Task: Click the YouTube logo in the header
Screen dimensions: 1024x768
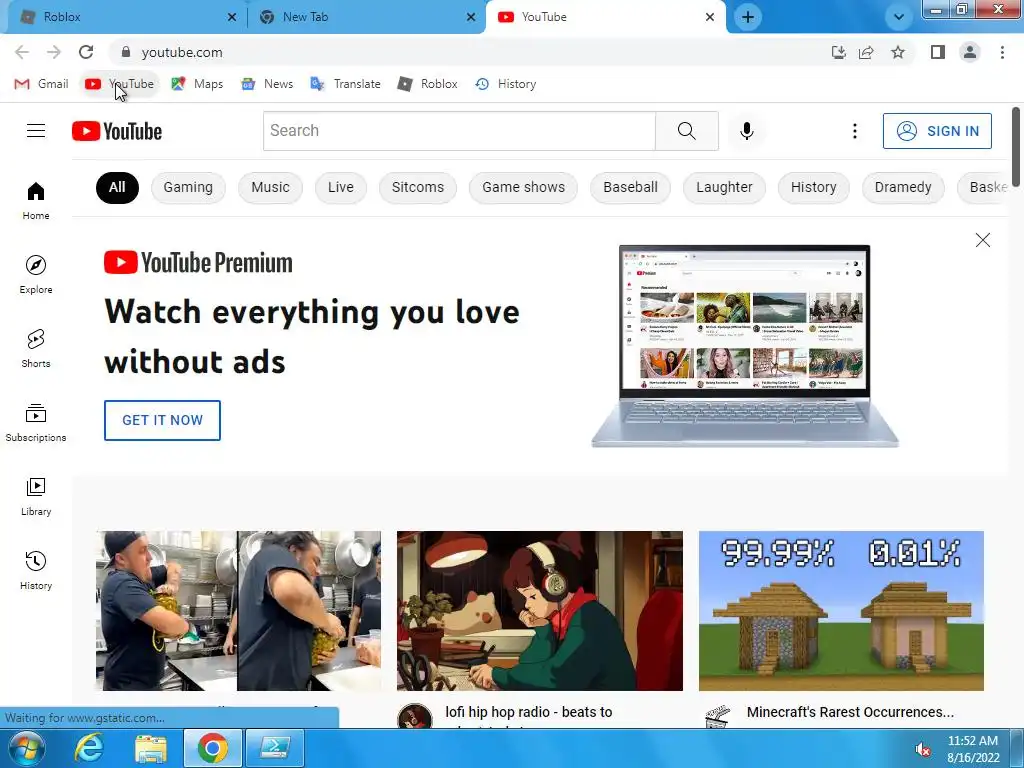Action: (x=117, y=131)
